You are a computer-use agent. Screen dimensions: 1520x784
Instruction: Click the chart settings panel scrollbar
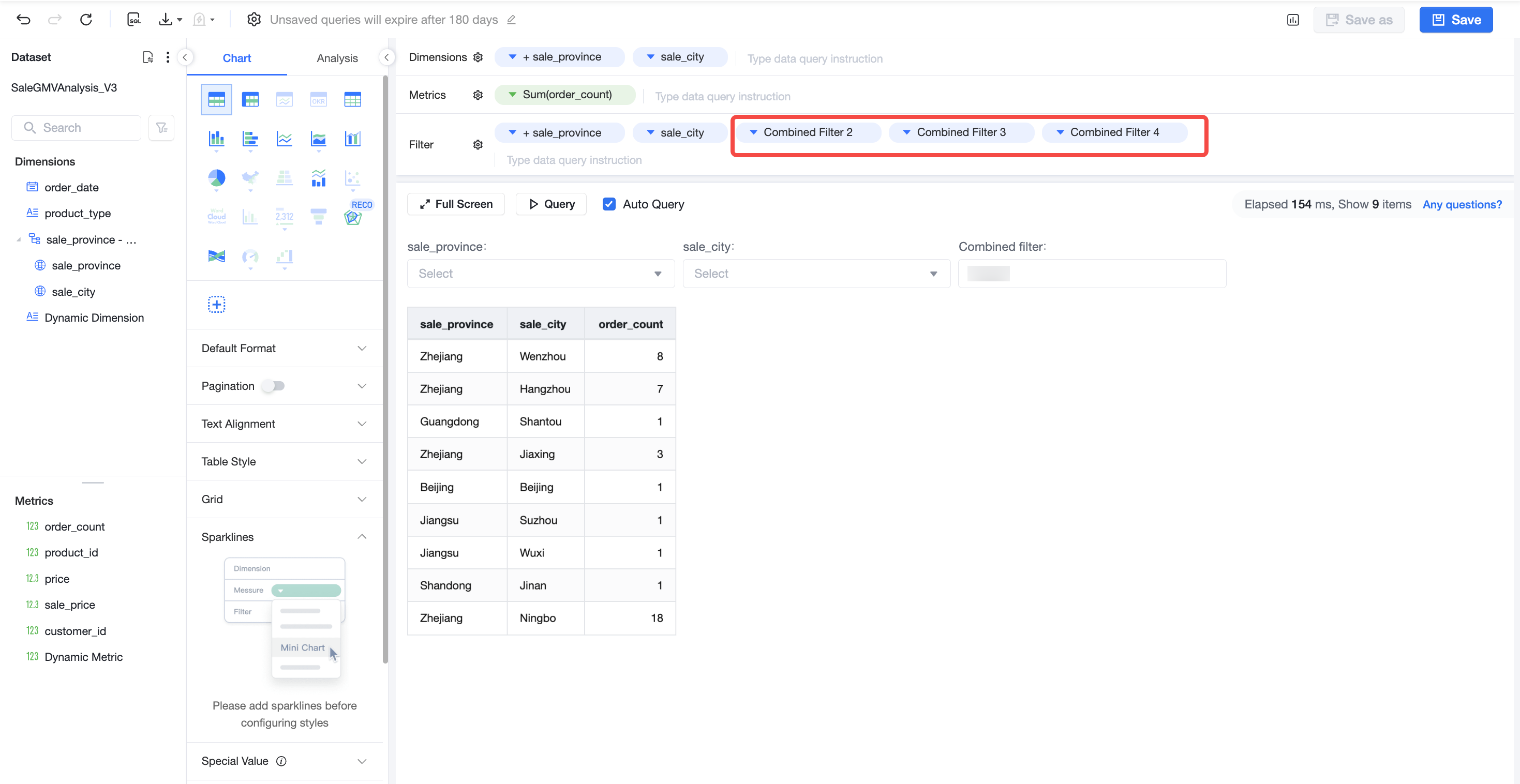tap(385, 369)
